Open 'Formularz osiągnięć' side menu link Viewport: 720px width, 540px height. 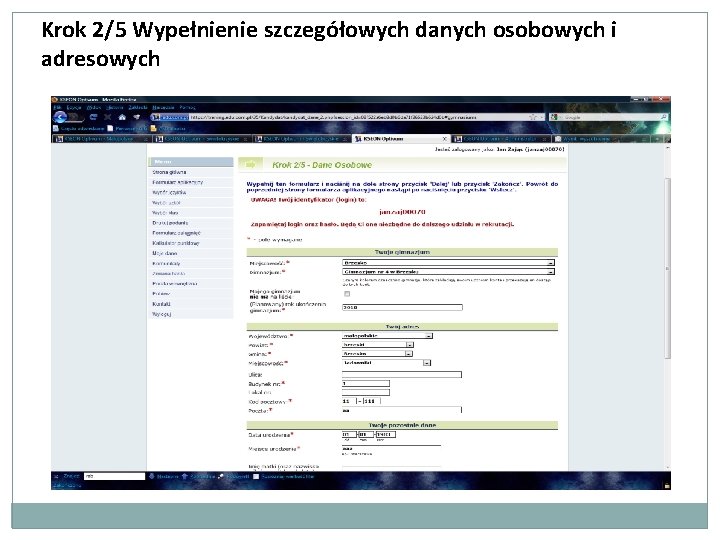[x=176, y=233]
